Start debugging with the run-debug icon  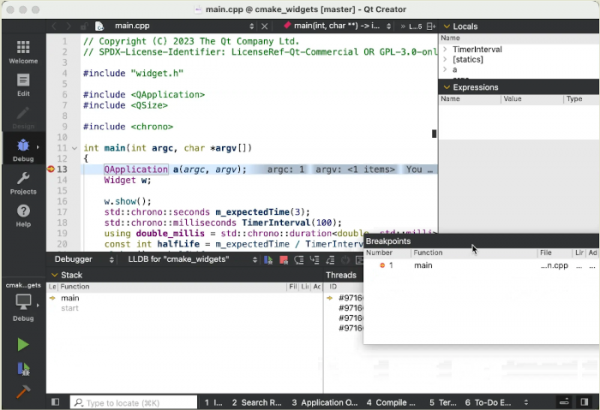pyautogui.click(x=23, y=368)
